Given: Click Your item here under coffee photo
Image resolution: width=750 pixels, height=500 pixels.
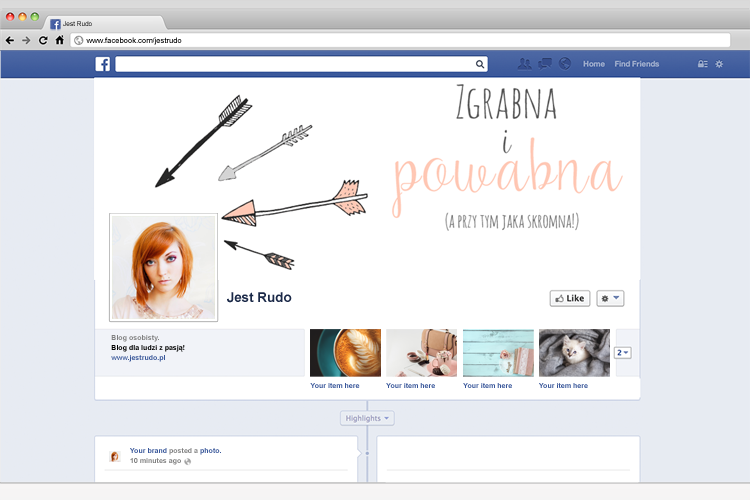Looking at the screenshot, I should [x=335, y=386].
